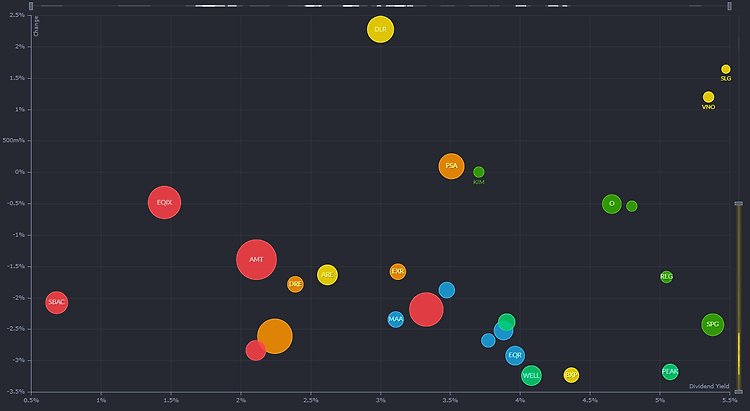Image resolution: width=750 pixels, height=411 pixels.
Task: Click the 'Dividend Yield' axis title
Action: pyautogui.click(x=709, y=386)
